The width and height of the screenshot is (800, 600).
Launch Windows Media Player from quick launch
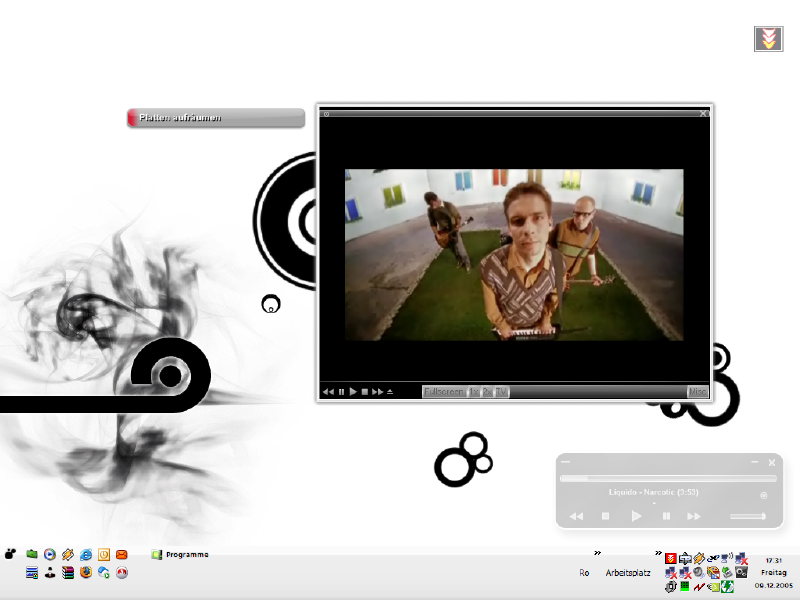pyautogui.click(x=49, y=554)
